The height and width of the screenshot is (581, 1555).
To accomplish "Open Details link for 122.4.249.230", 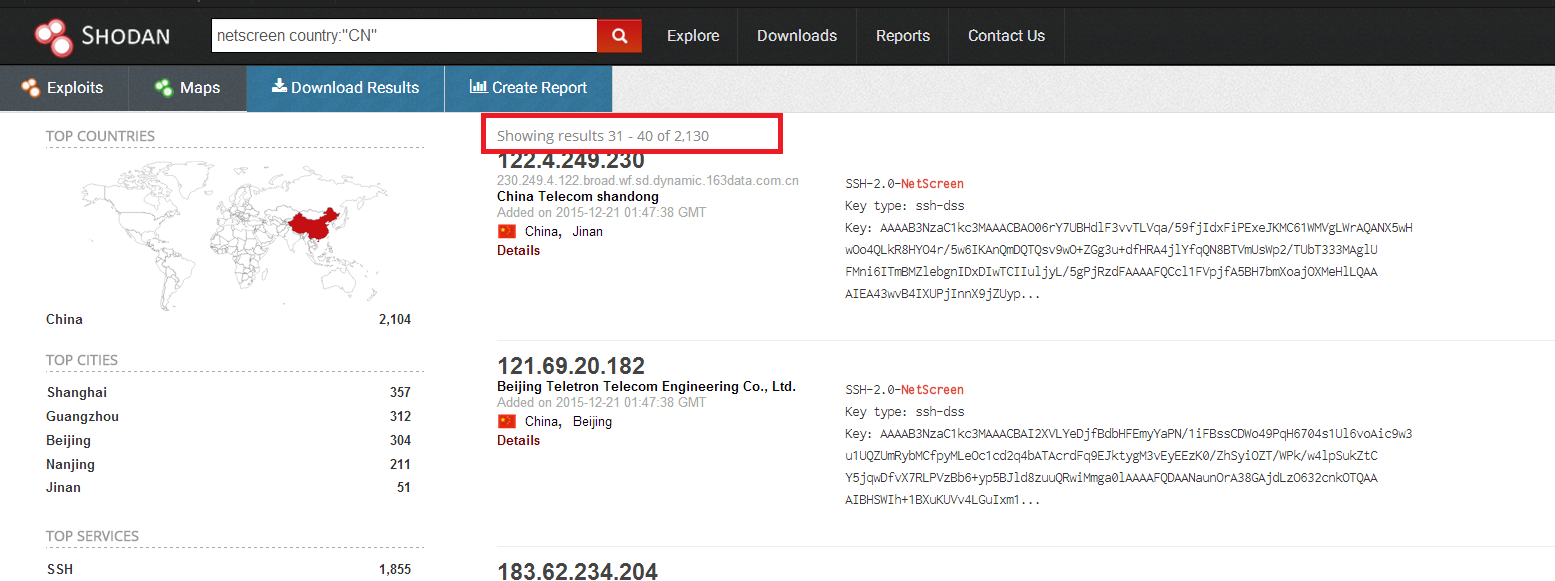I will (x=518, y=250).
